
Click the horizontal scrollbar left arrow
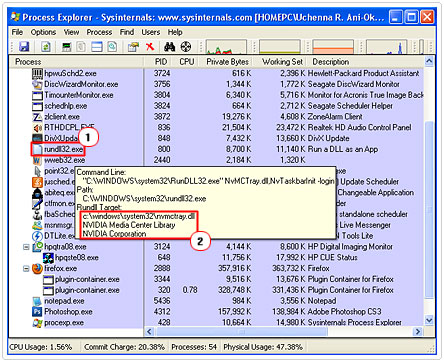(149, 332)
